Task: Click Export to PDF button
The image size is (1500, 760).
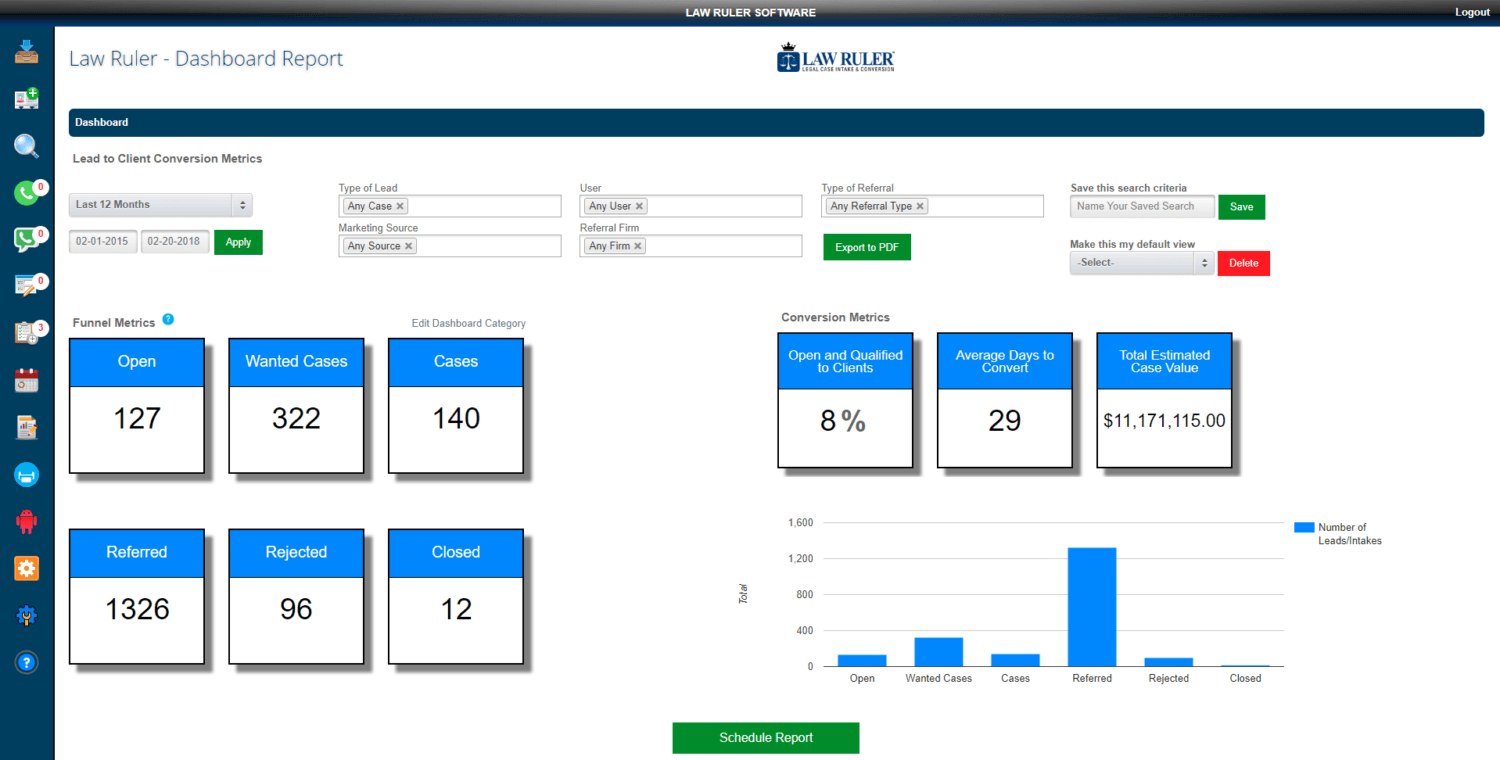Action: click(x=867, y=247)
